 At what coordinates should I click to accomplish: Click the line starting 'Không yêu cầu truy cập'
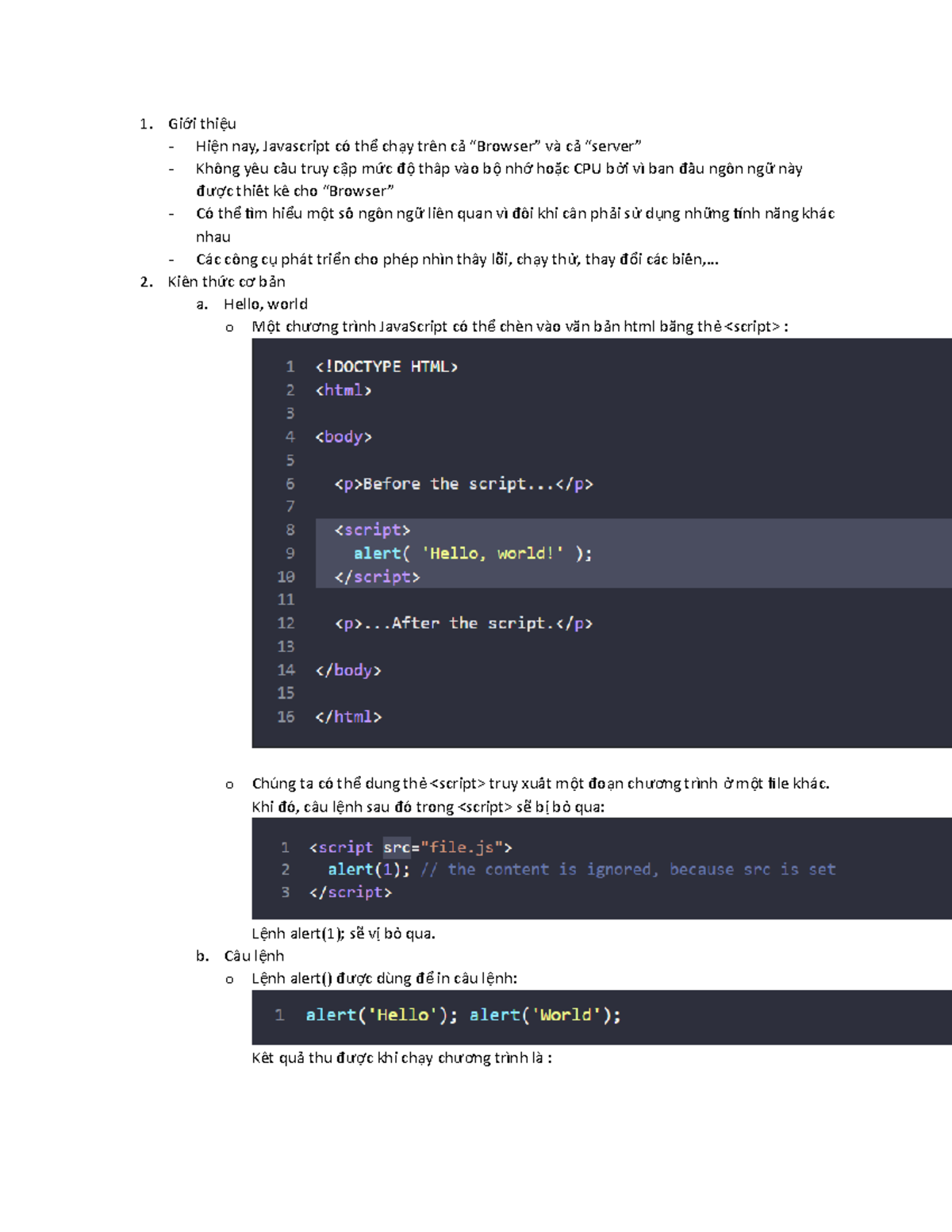click(x=499, y=168)
